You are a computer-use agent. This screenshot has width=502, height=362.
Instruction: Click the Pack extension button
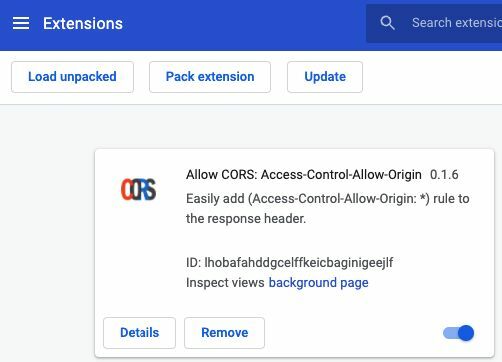pos(210,77)
